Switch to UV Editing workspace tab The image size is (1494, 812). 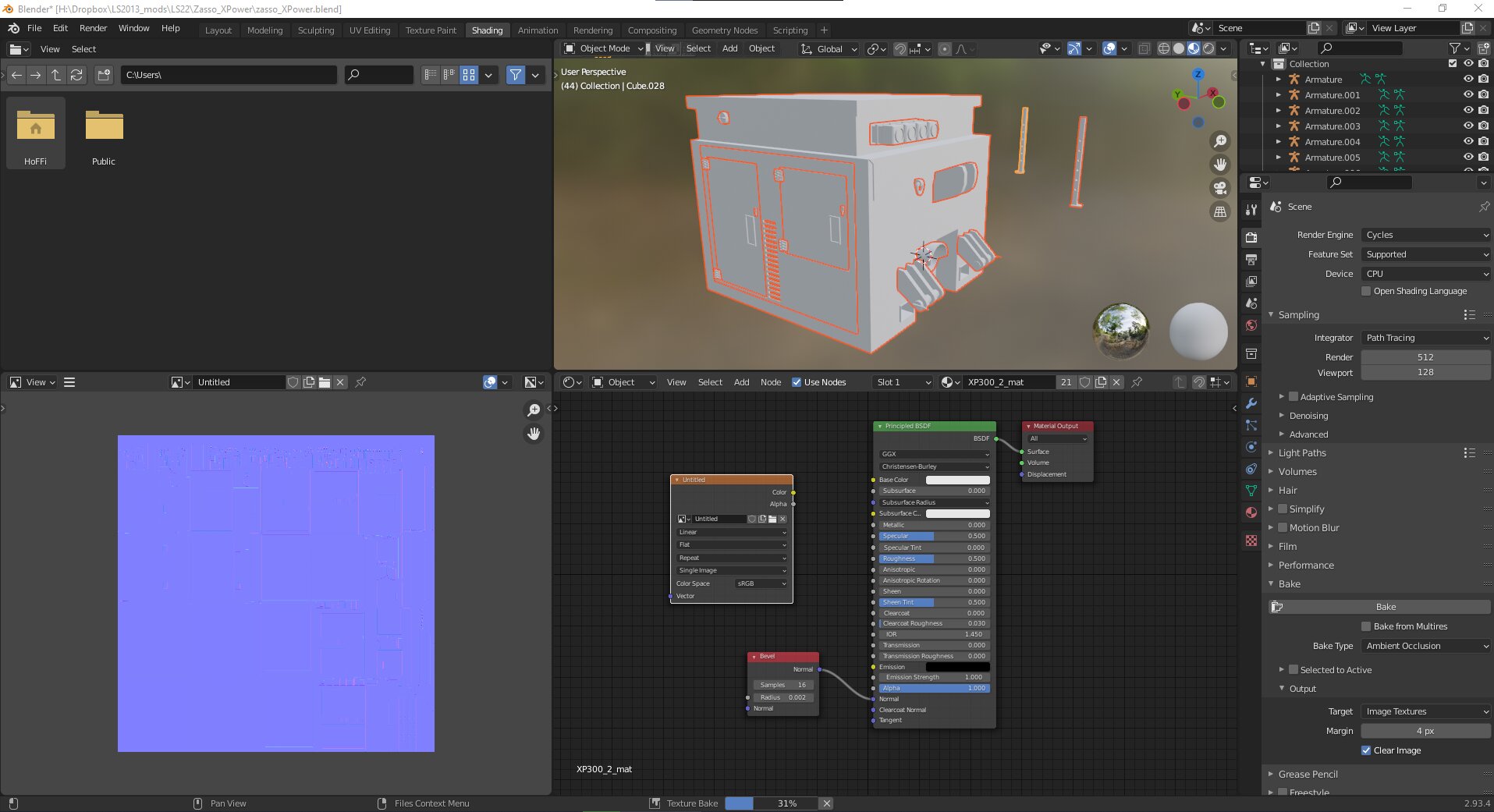[370, 30]
